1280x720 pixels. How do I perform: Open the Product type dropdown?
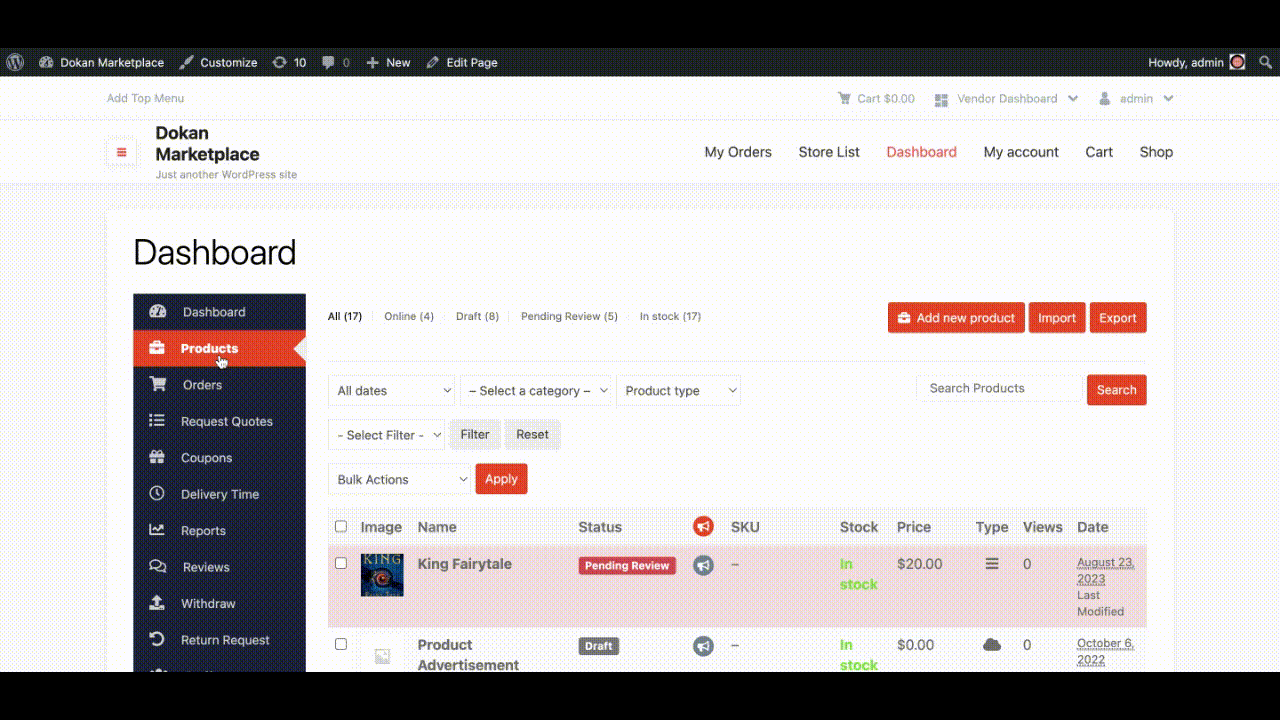click(678, 391)
